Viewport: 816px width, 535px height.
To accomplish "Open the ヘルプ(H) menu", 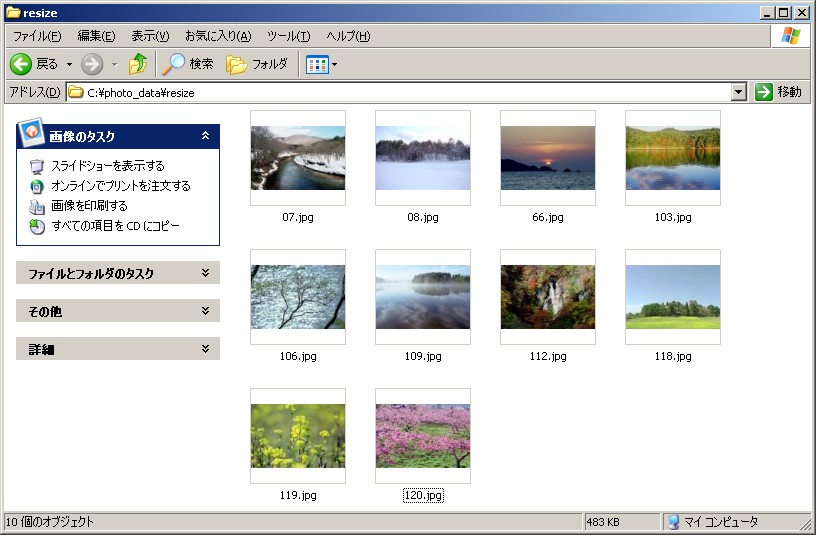I will click(348, 36).
